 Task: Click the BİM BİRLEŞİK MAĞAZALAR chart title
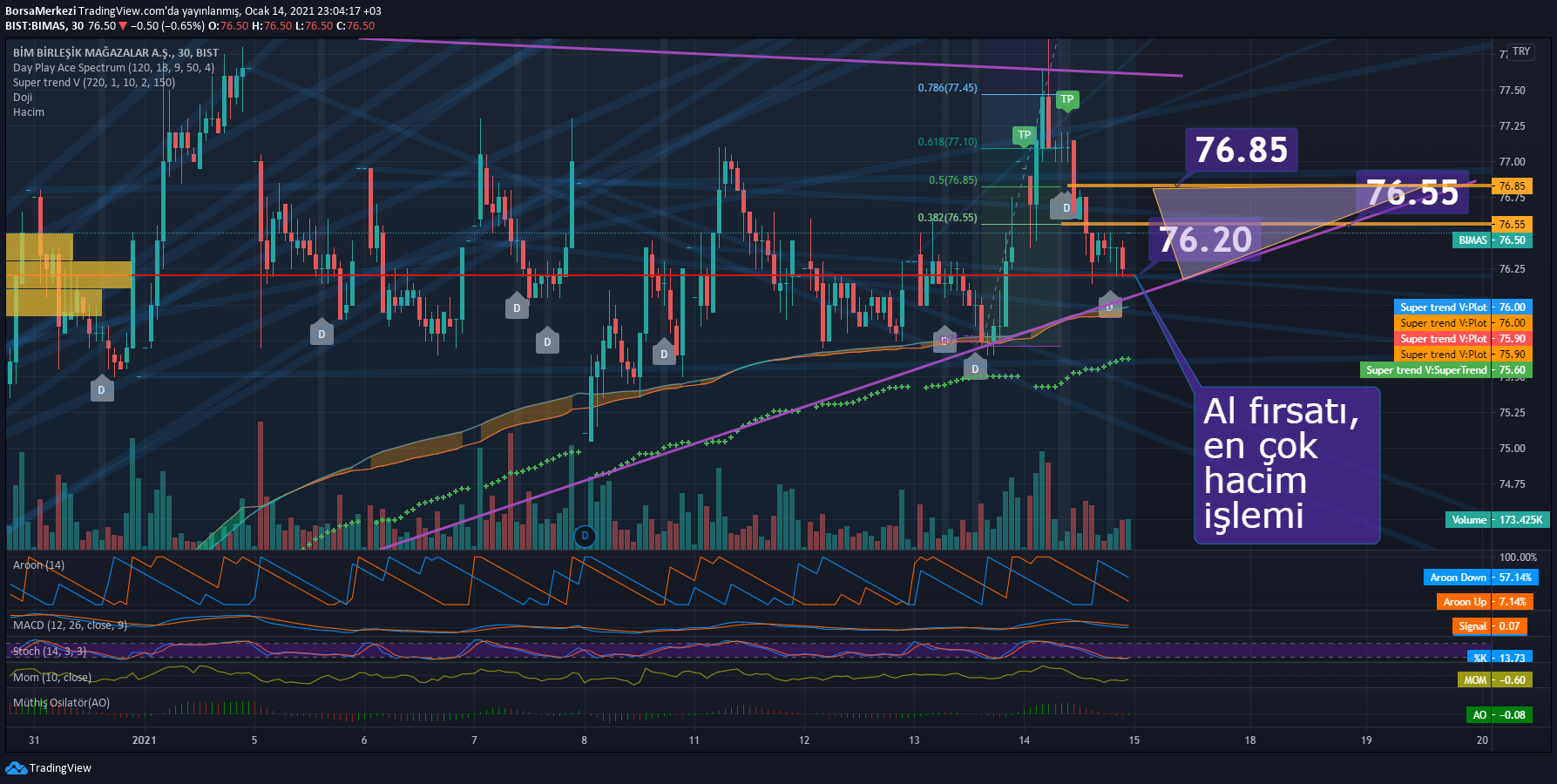[x=116, y=52]
